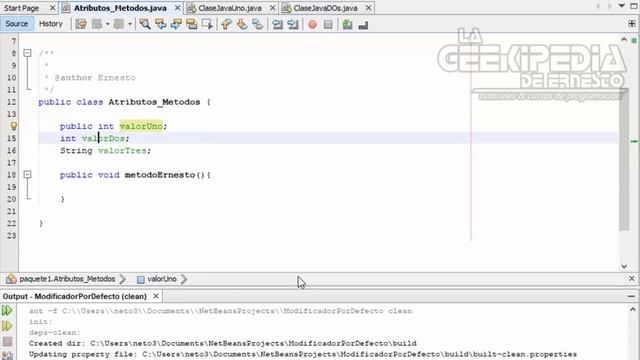Image resolution: width=640 pixels, height=360 pixels.
Task: Maximize editor window icon
Action: click(x=633, y=6)
